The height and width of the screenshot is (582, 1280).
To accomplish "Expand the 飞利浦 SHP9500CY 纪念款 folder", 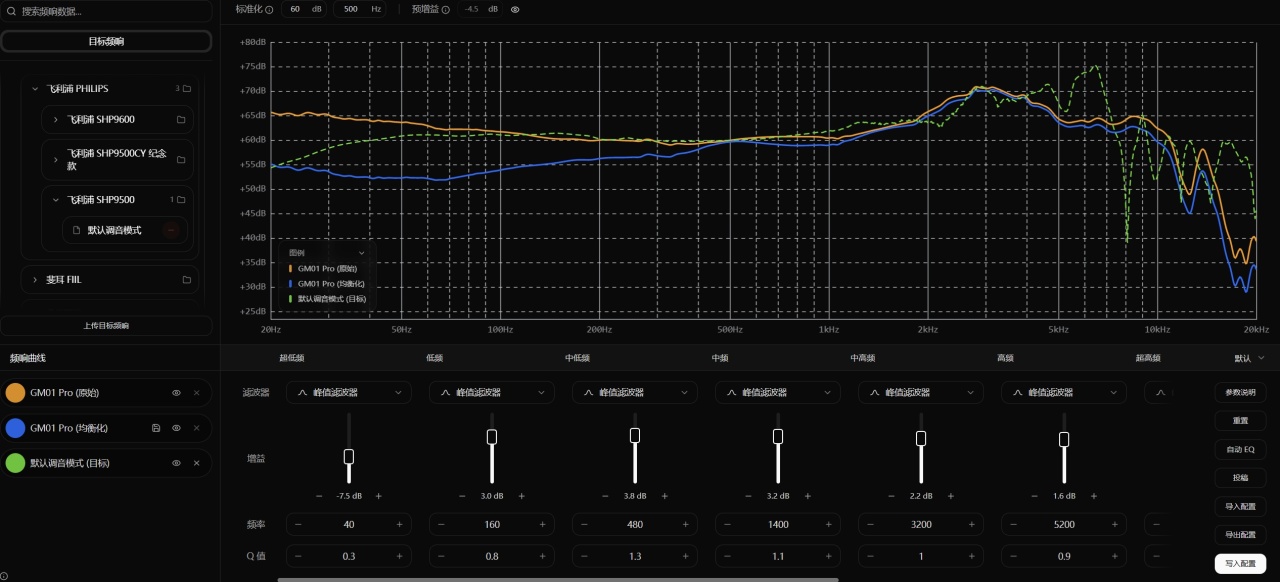I will point(56,160).
